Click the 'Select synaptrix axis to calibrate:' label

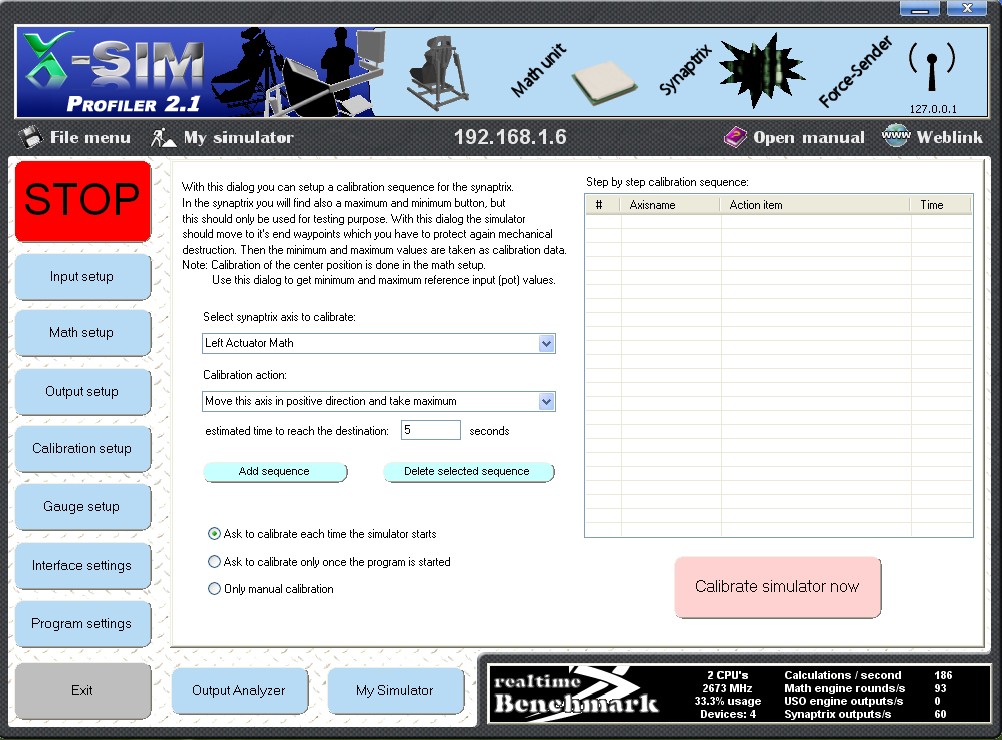(x=279, y=317)
